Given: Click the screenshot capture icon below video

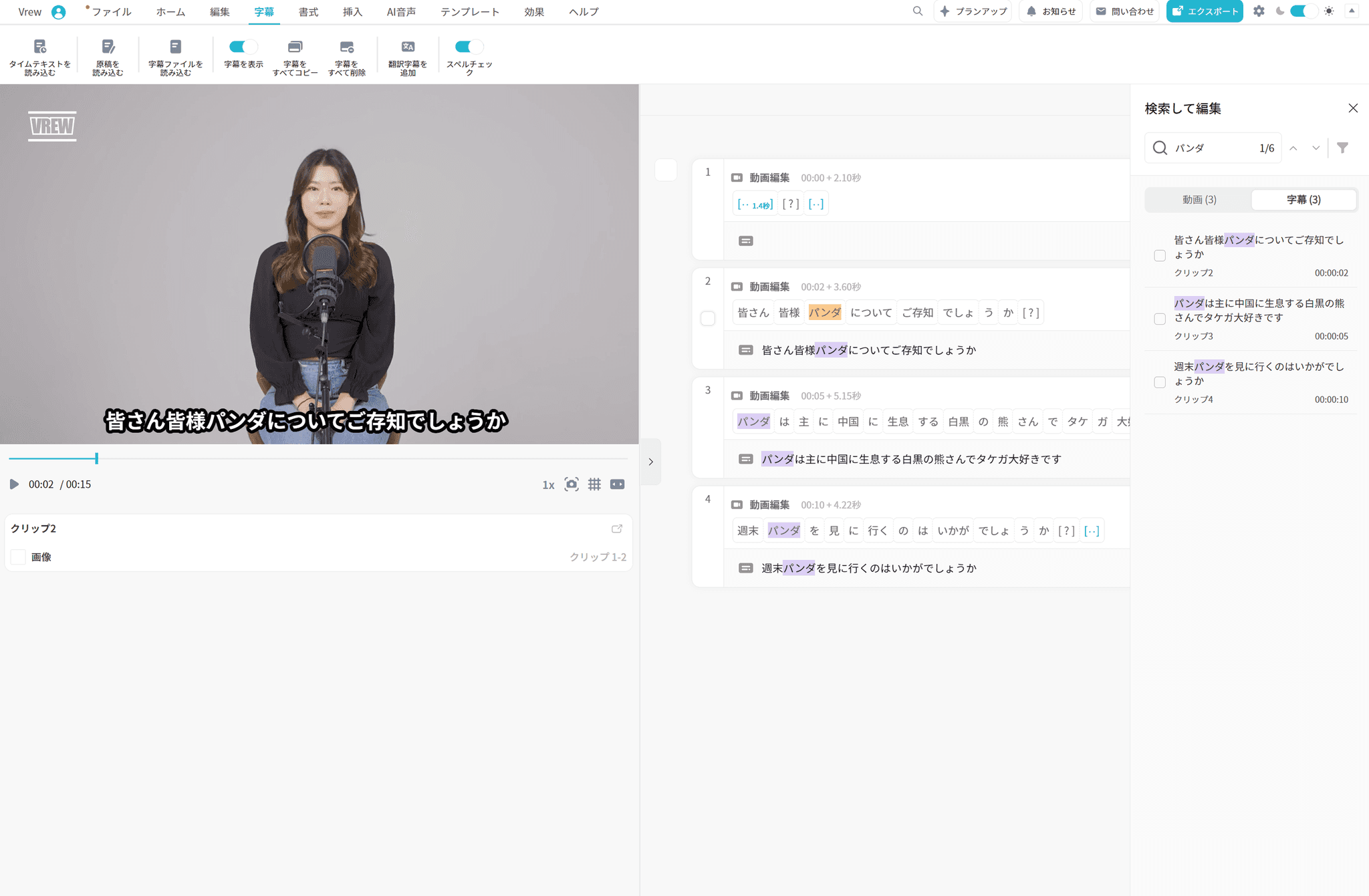Looking at the screenshot, I should click(572, 484).
